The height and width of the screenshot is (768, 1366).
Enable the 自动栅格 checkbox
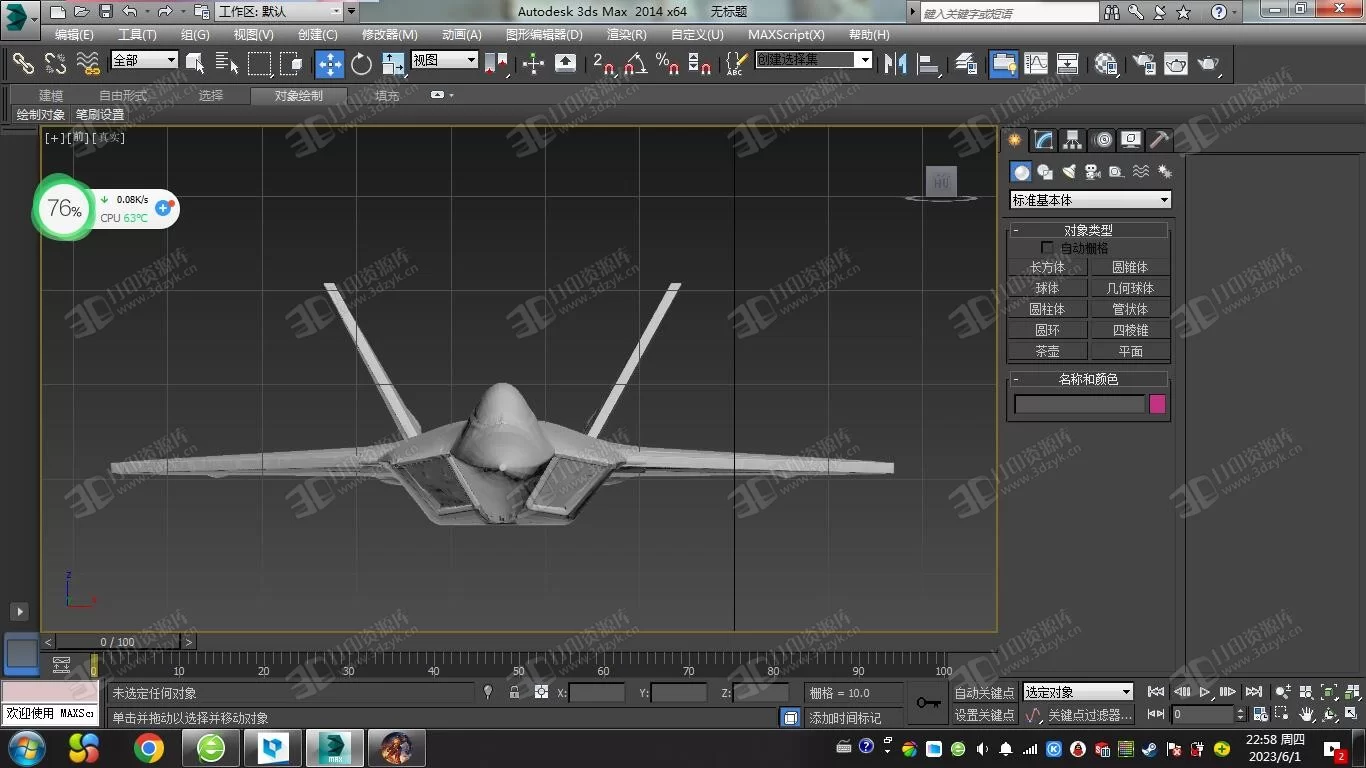(1047, 248)
